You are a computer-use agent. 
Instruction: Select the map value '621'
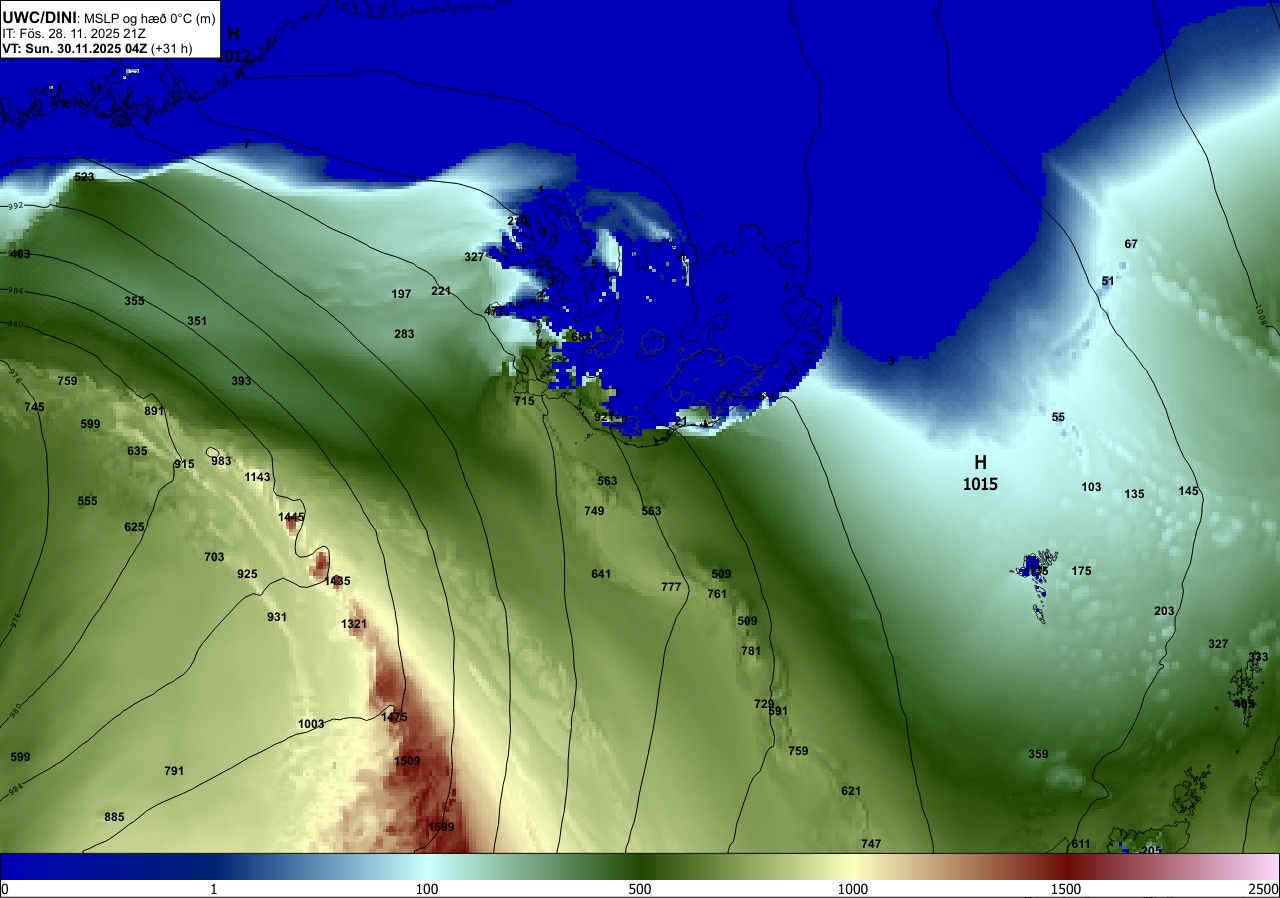pyautogui.click(x=851, y=791)
